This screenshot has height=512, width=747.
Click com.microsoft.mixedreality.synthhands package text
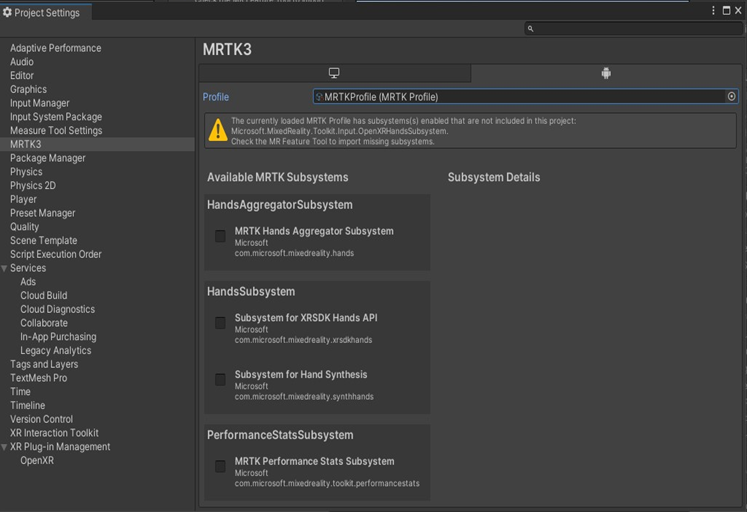[304, 397]
